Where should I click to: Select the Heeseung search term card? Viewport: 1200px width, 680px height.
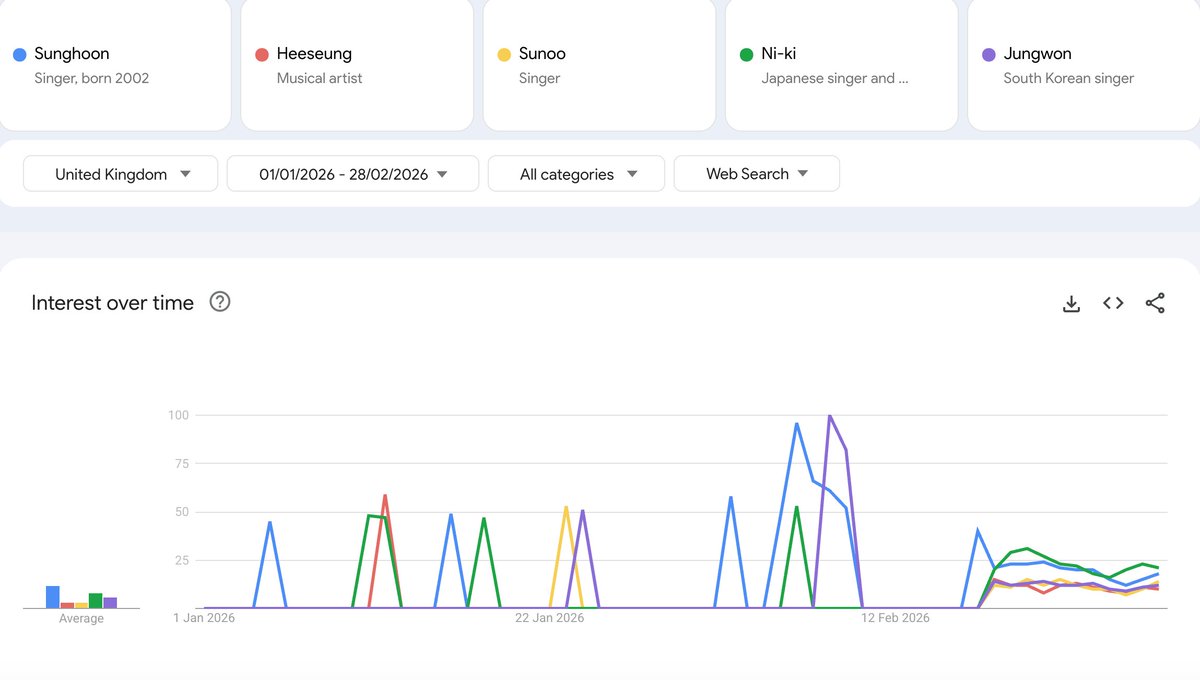pos(357,65)
